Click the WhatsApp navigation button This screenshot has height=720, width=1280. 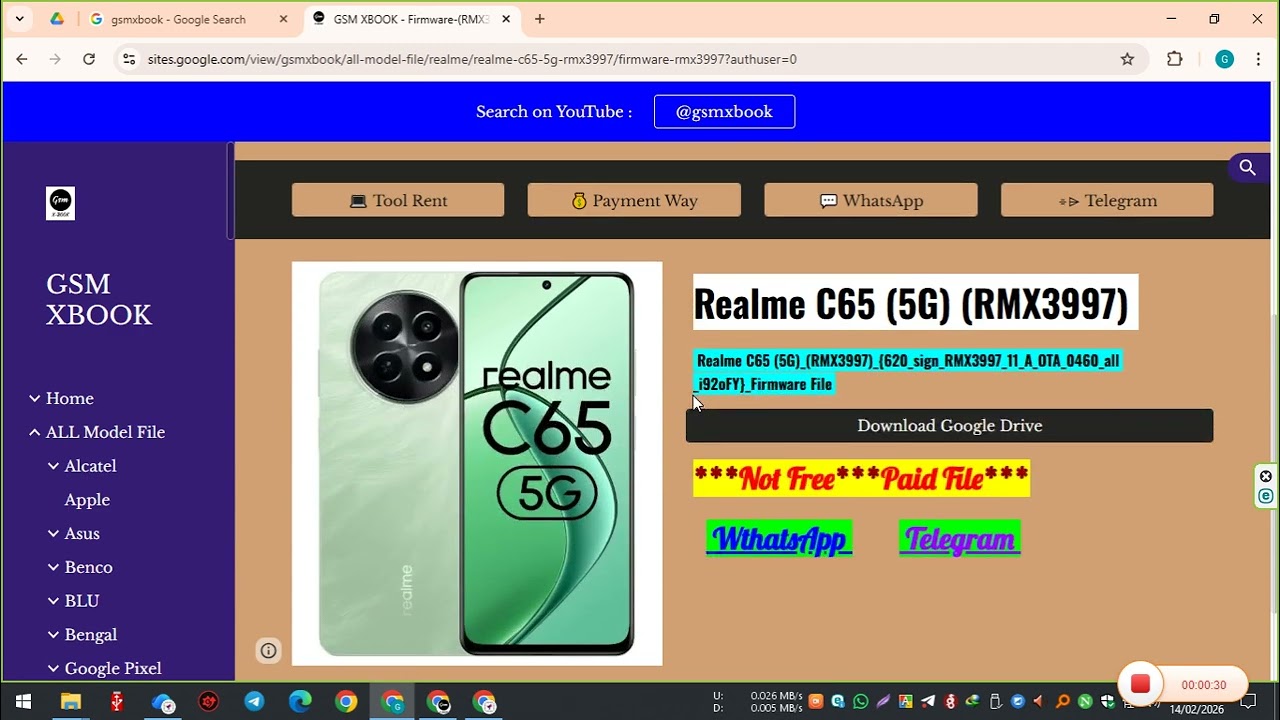tap(871, 200)
